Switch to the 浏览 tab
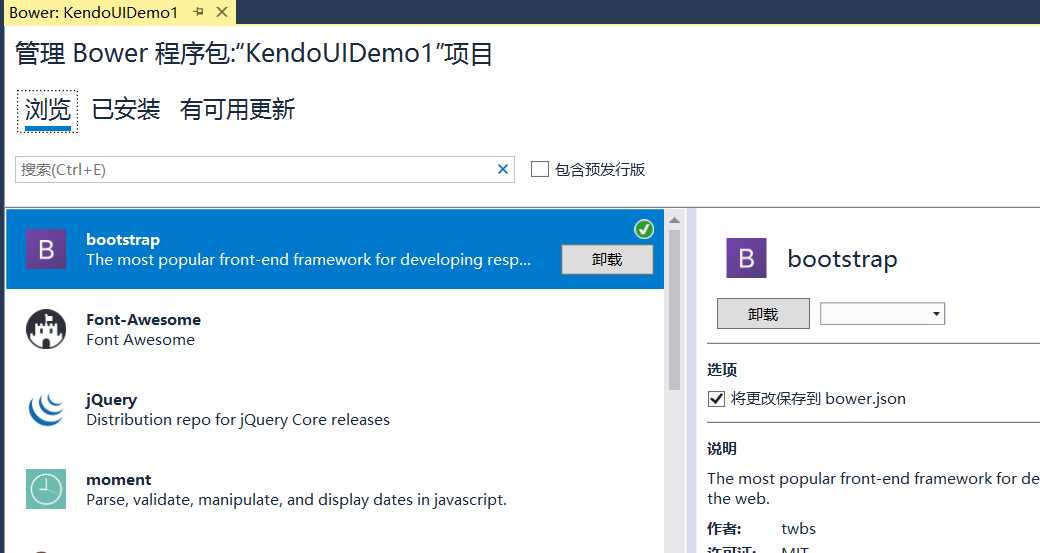The image size is (1040, 553). (47, 110)
